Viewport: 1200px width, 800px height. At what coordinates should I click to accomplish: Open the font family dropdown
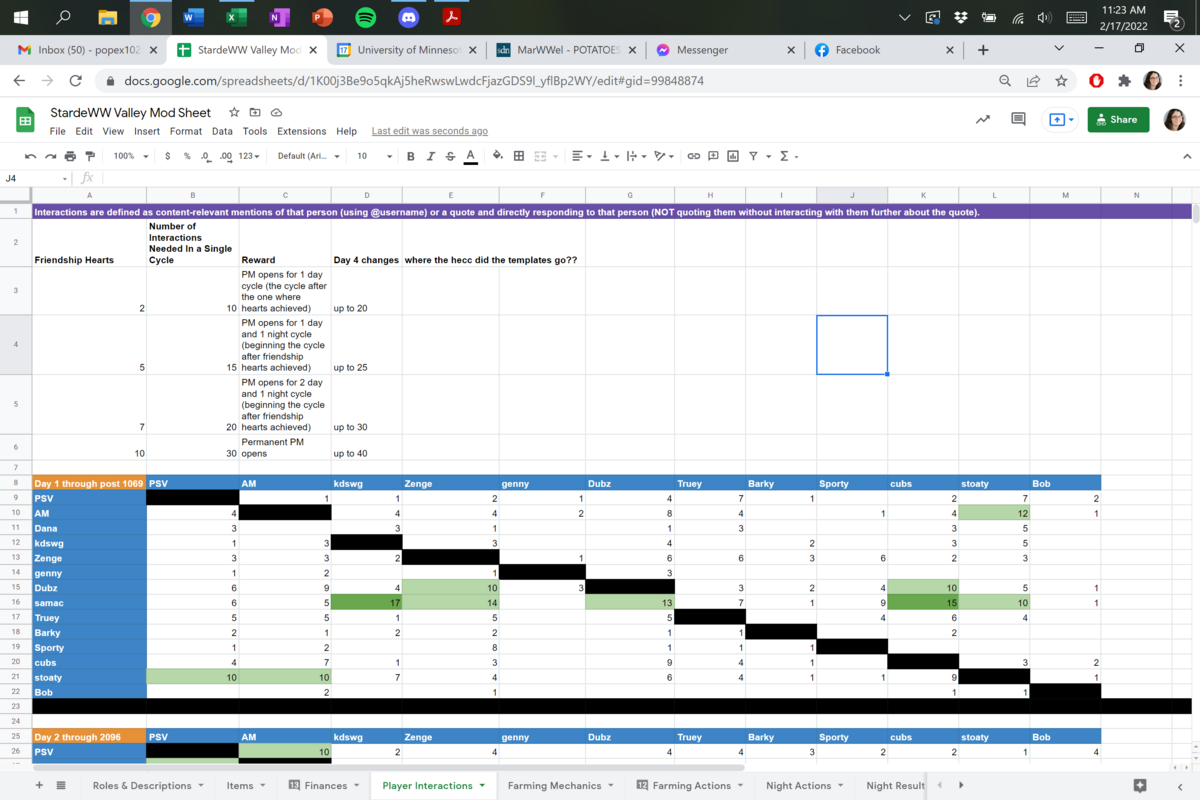(308, 156)
